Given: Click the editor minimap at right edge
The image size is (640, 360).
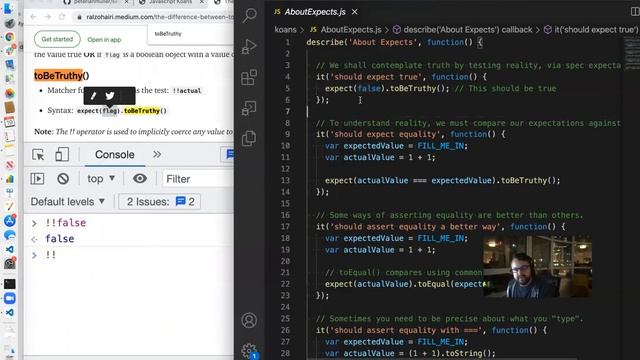Looking at the screenshot, I should [x=632, y=53].
